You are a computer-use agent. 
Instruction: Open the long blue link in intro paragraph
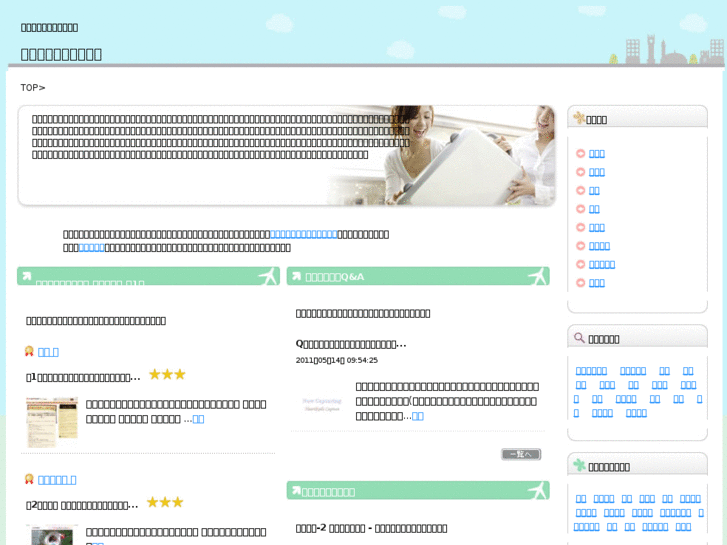304,234
